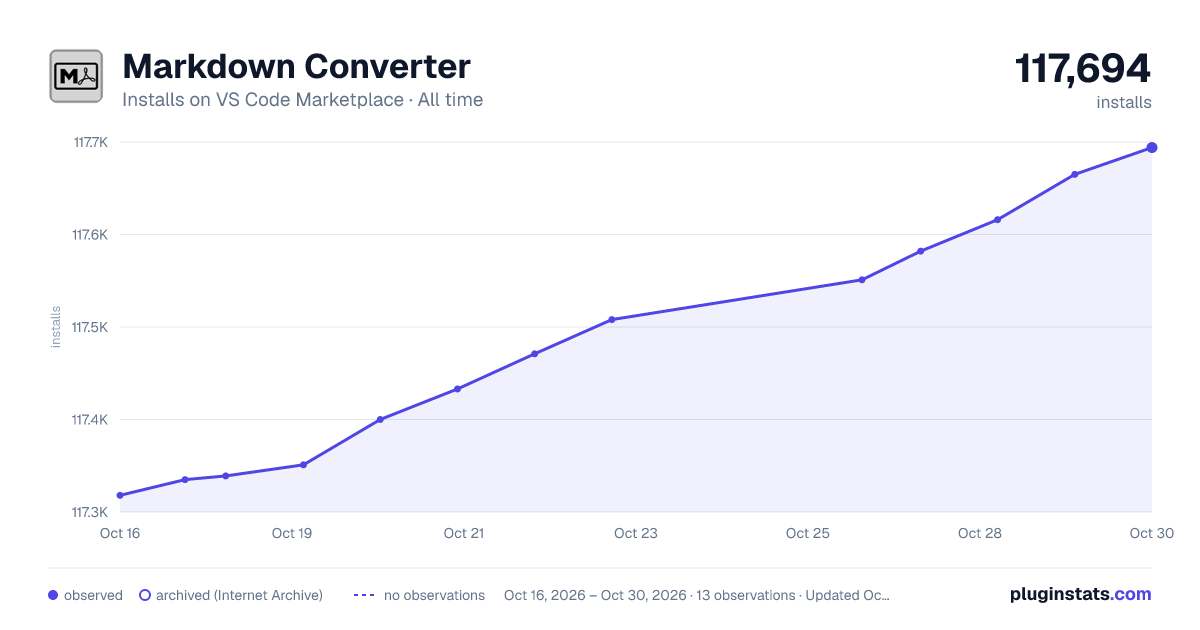Click the 117.7K y-axis label
1200x630 pixels.
tap(90, 143)
